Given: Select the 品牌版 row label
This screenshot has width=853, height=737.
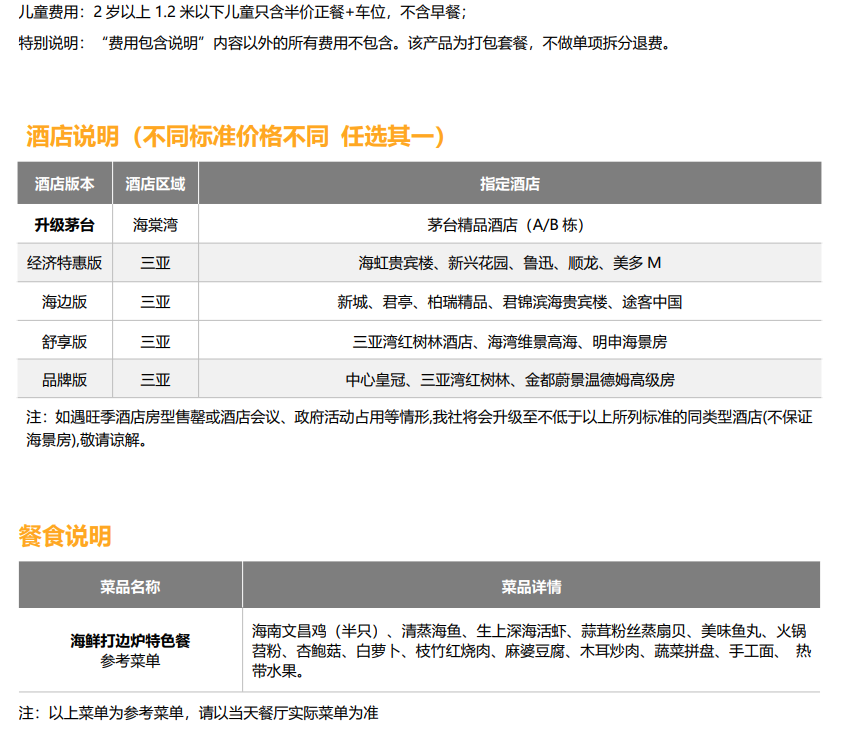Looking at the screenshot, I should [65, 380].
